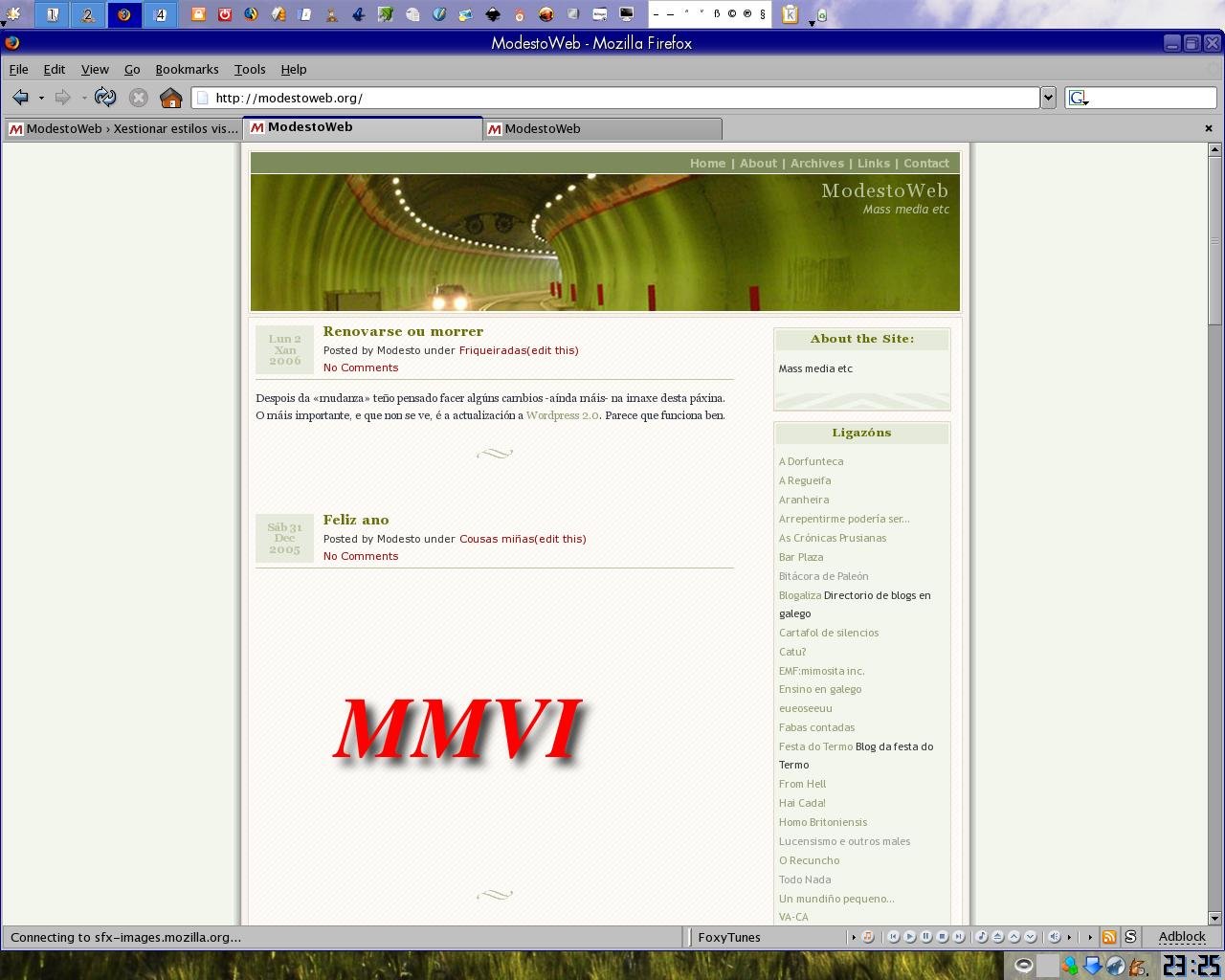Stop playback in FoxyTunes
This screenshot has width=1225, height=980.
click(x=942, y=937)
